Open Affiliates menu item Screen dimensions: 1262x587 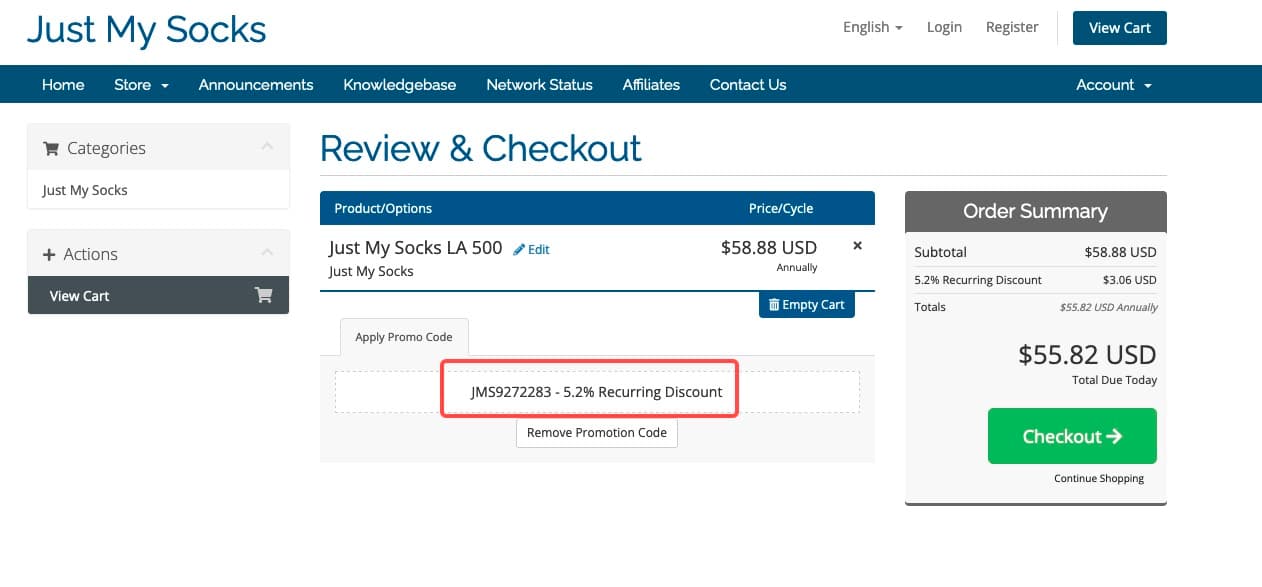click(x=651, y=85)
